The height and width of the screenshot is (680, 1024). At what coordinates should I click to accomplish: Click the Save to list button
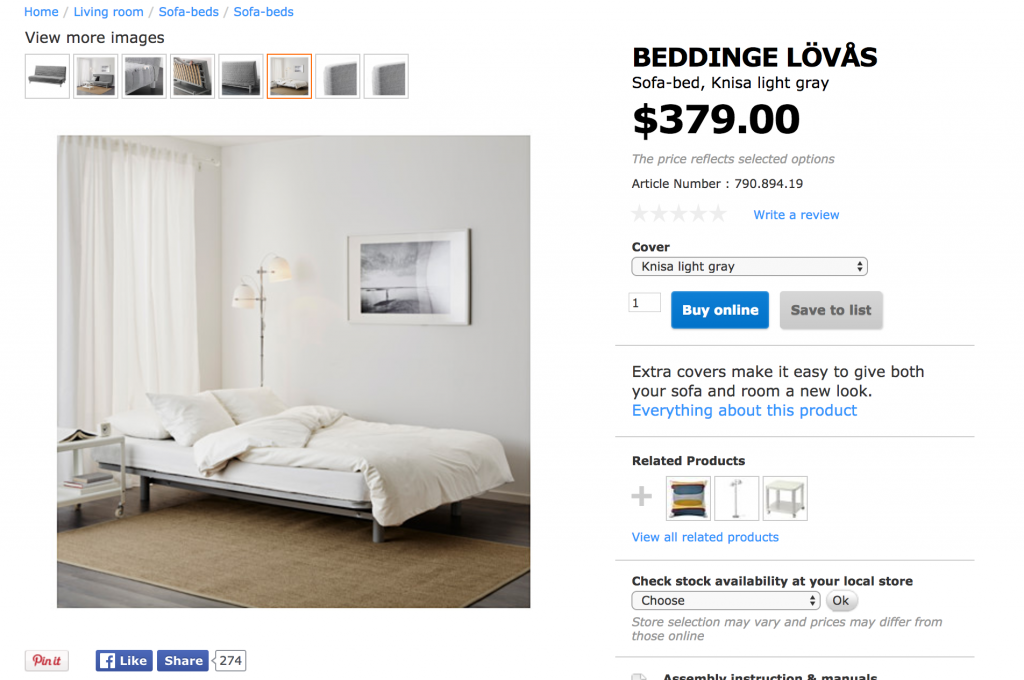coord(831,310)
